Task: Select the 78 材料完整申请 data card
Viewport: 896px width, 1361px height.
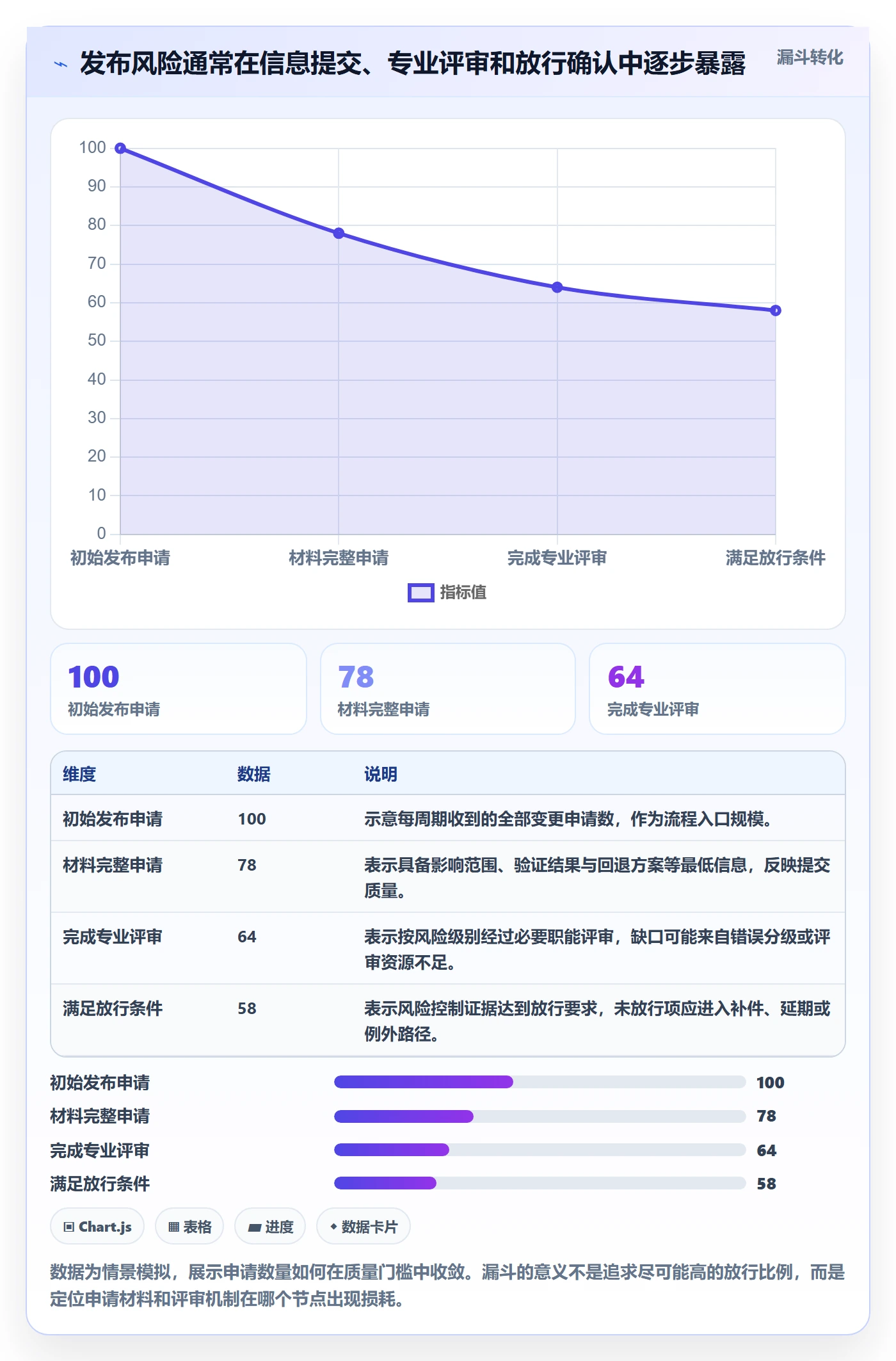Action: point(448,689)
